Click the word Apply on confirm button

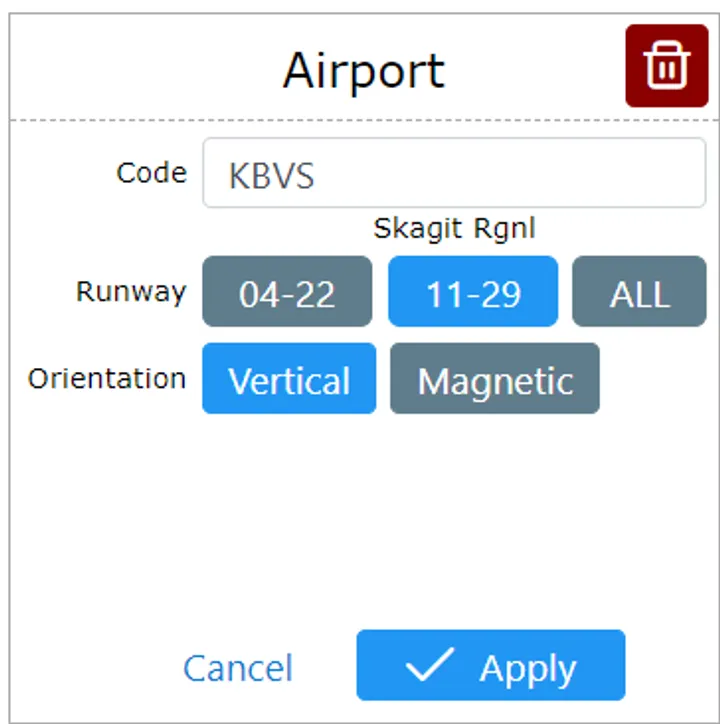[527, 668]
